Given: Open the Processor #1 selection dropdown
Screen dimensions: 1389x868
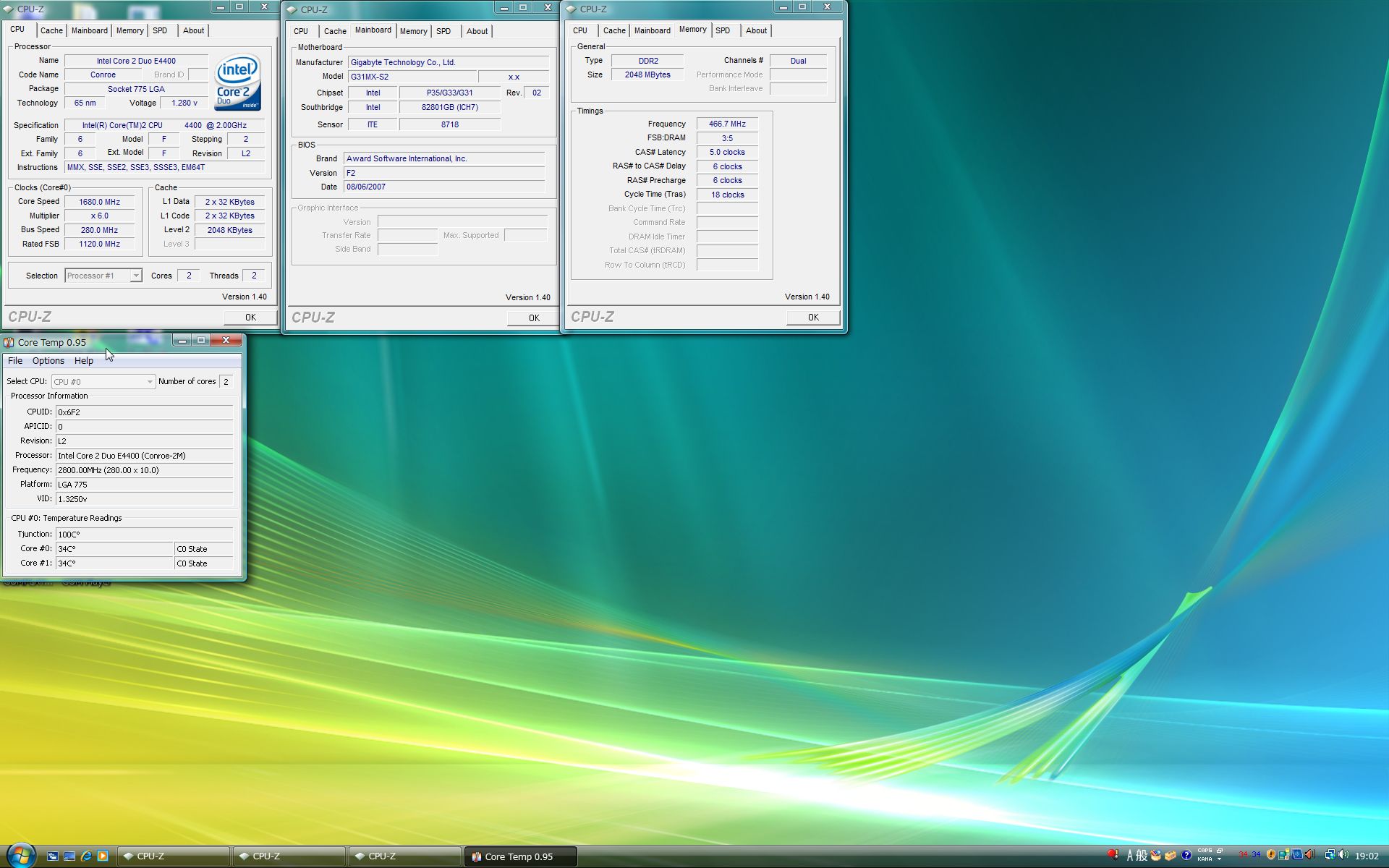Looking at the screenshot, I should (135, 276).
